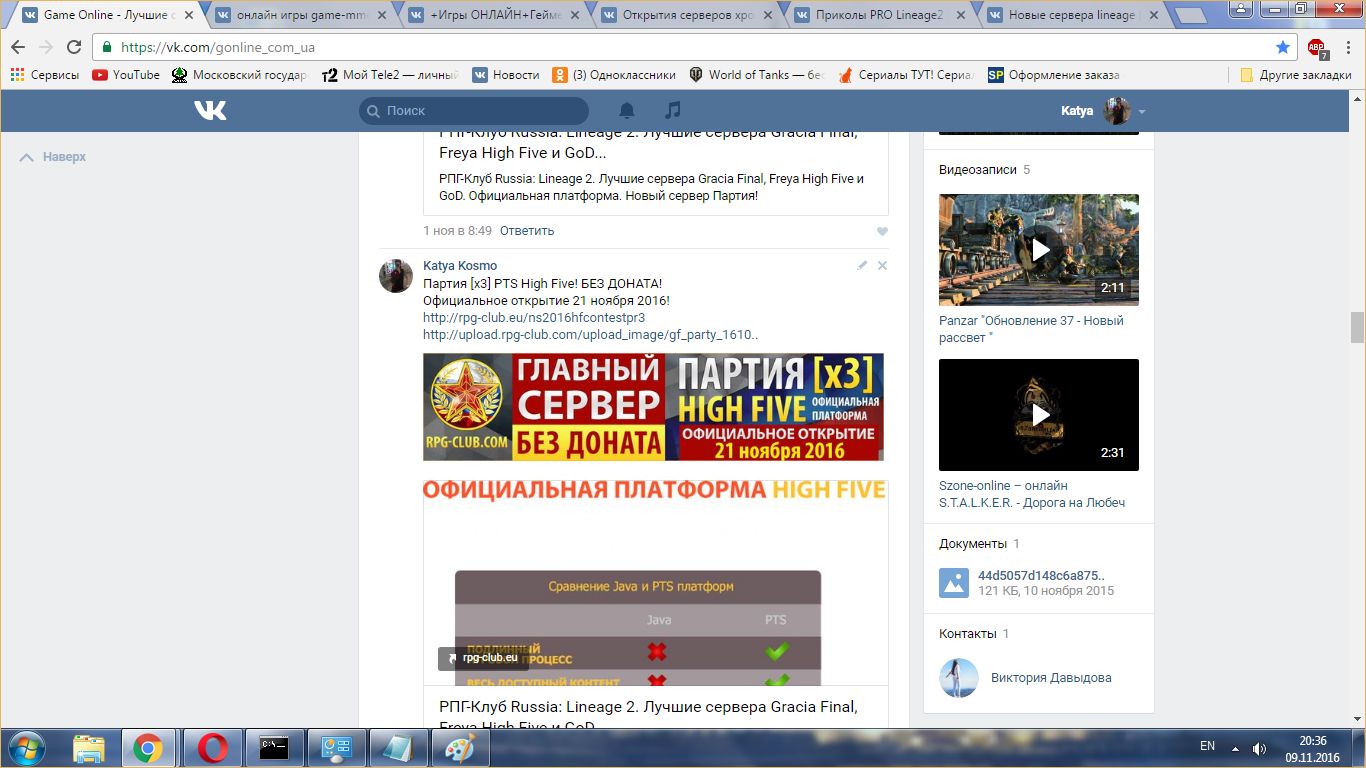The image size is (1366, 768).
Task: Close the Приколы PRO Lineage2 tab
Action: [960, 15]
